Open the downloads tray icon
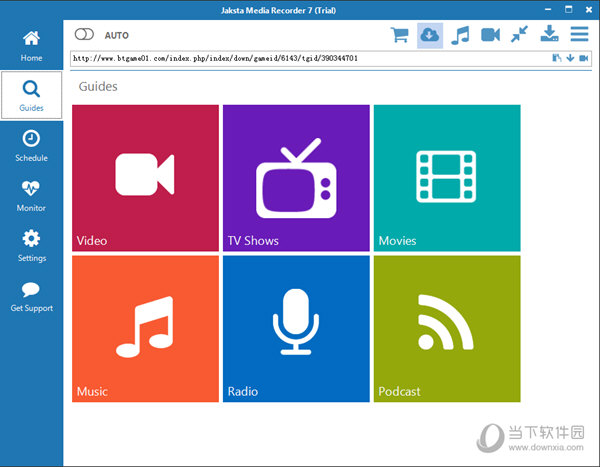 (x=549, y=34)
